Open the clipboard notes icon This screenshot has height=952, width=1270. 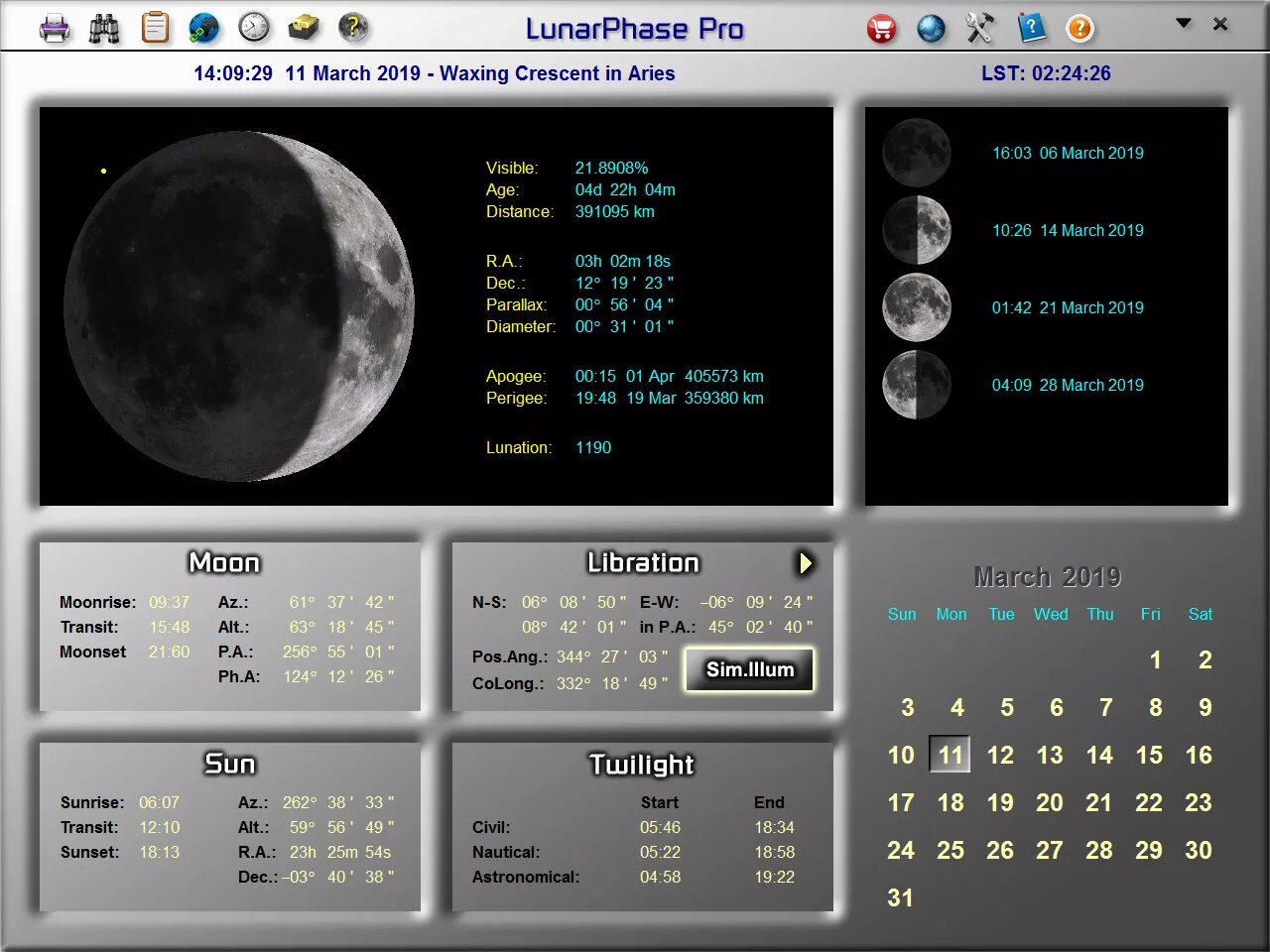coord(155,28)
